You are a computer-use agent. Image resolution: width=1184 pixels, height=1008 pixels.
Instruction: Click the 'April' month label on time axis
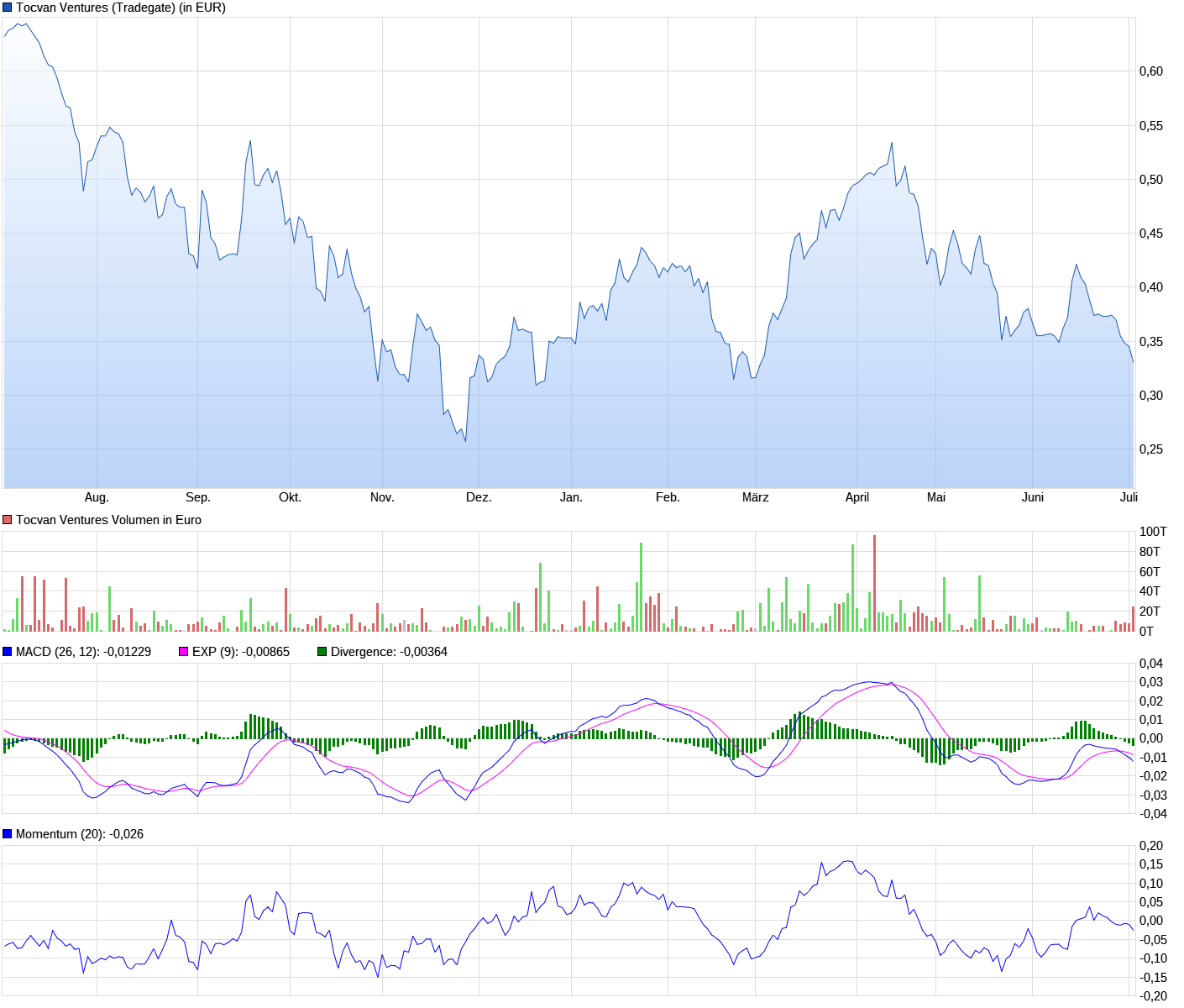coord(857,497)
